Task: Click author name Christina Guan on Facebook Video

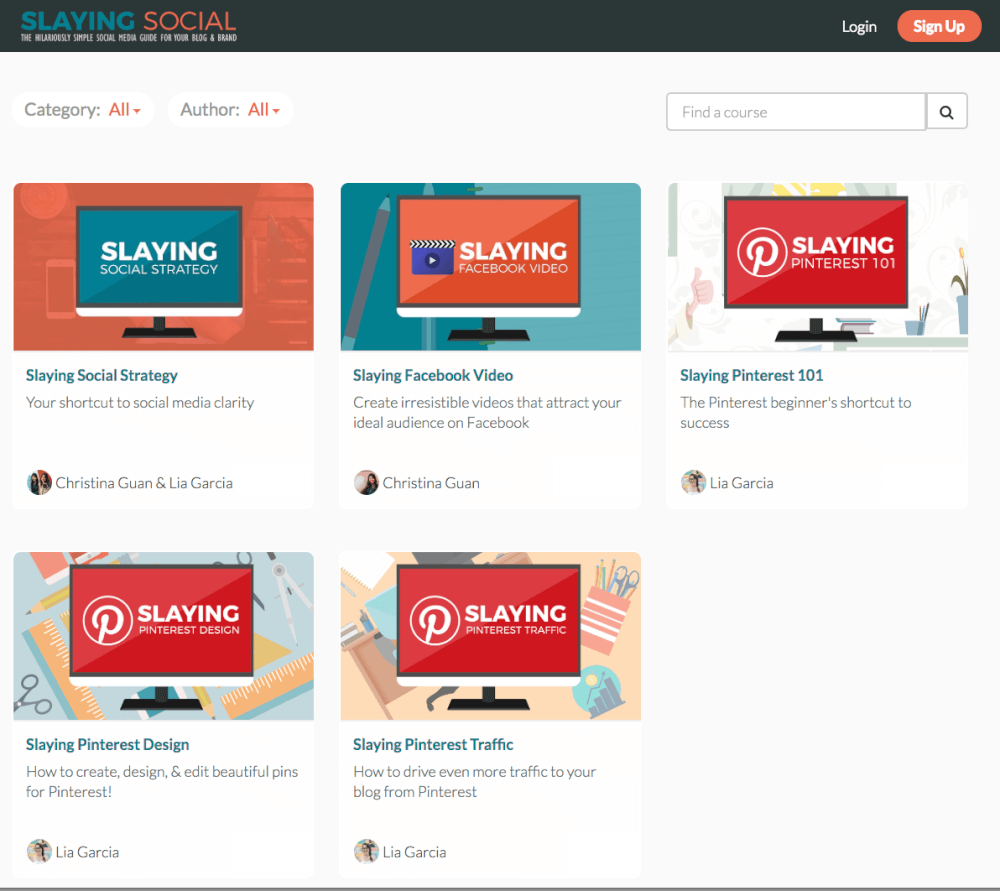Action: 431,483
